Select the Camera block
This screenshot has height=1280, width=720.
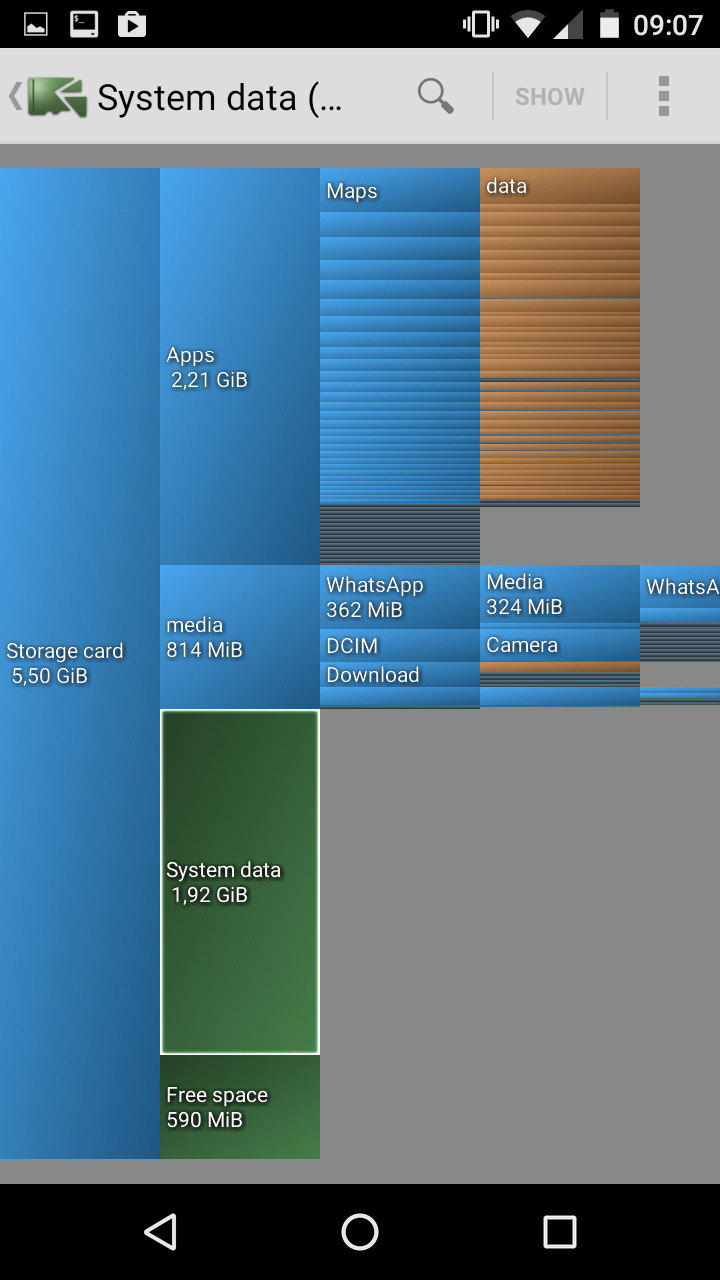[x=560, y=645]
